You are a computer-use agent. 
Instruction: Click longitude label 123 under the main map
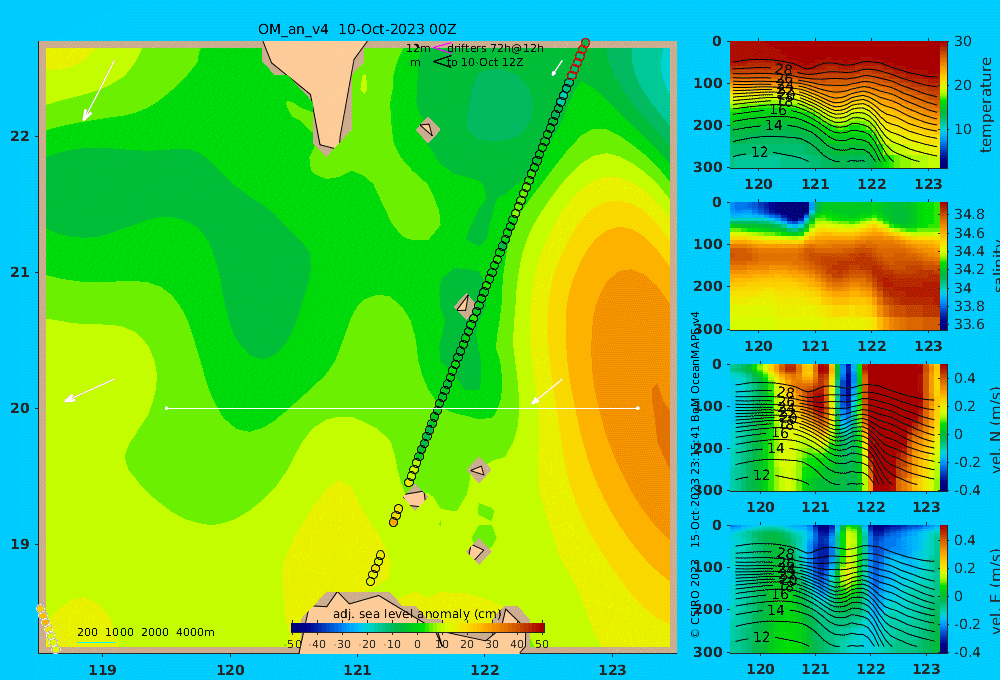pos(613,670)
